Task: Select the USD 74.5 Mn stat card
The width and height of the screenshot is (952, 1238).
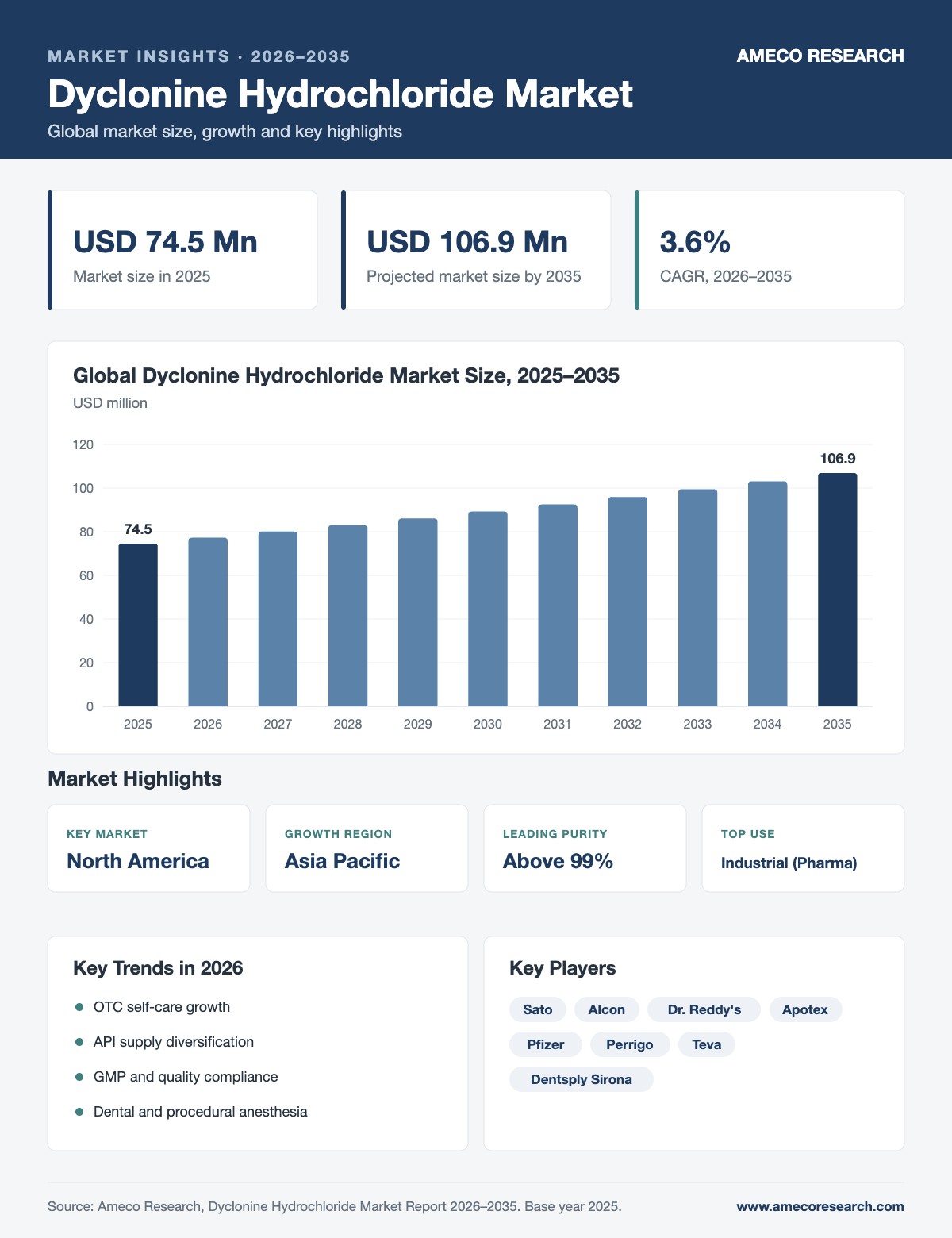Action: 182,250
